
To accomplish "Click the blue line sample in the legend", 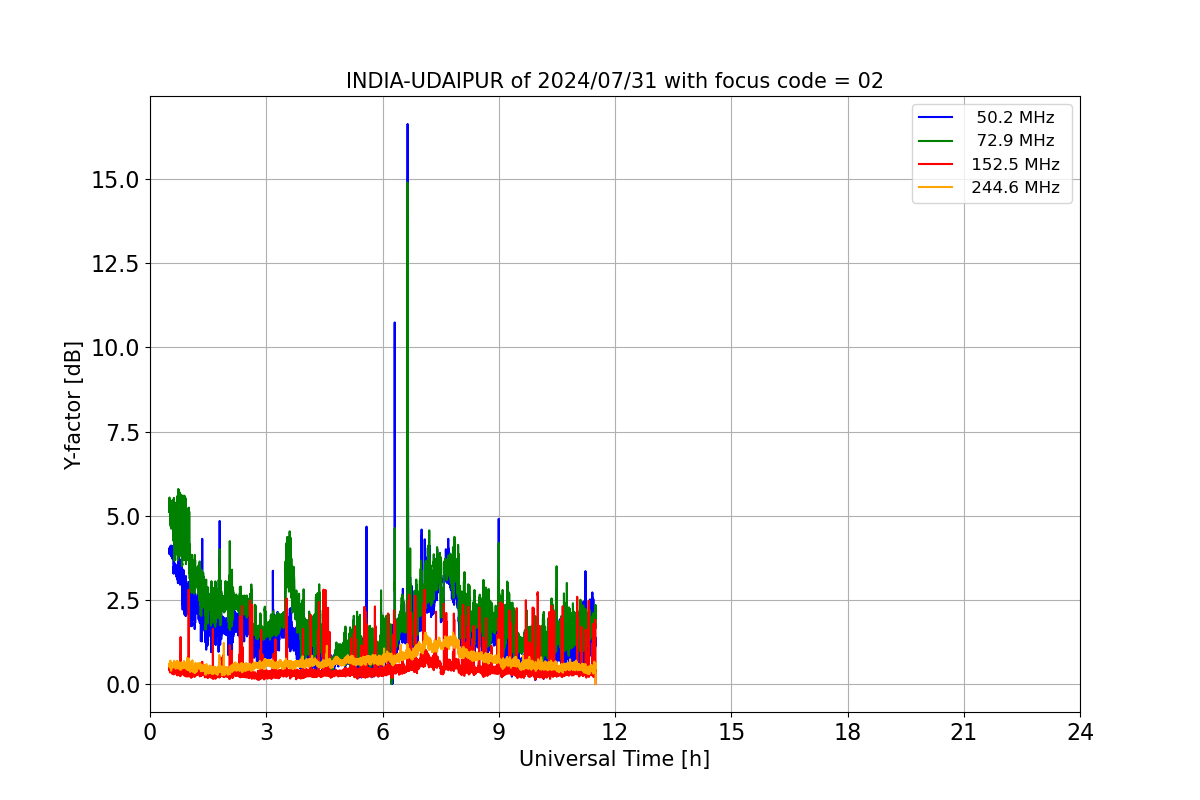I will coord(936,118).
